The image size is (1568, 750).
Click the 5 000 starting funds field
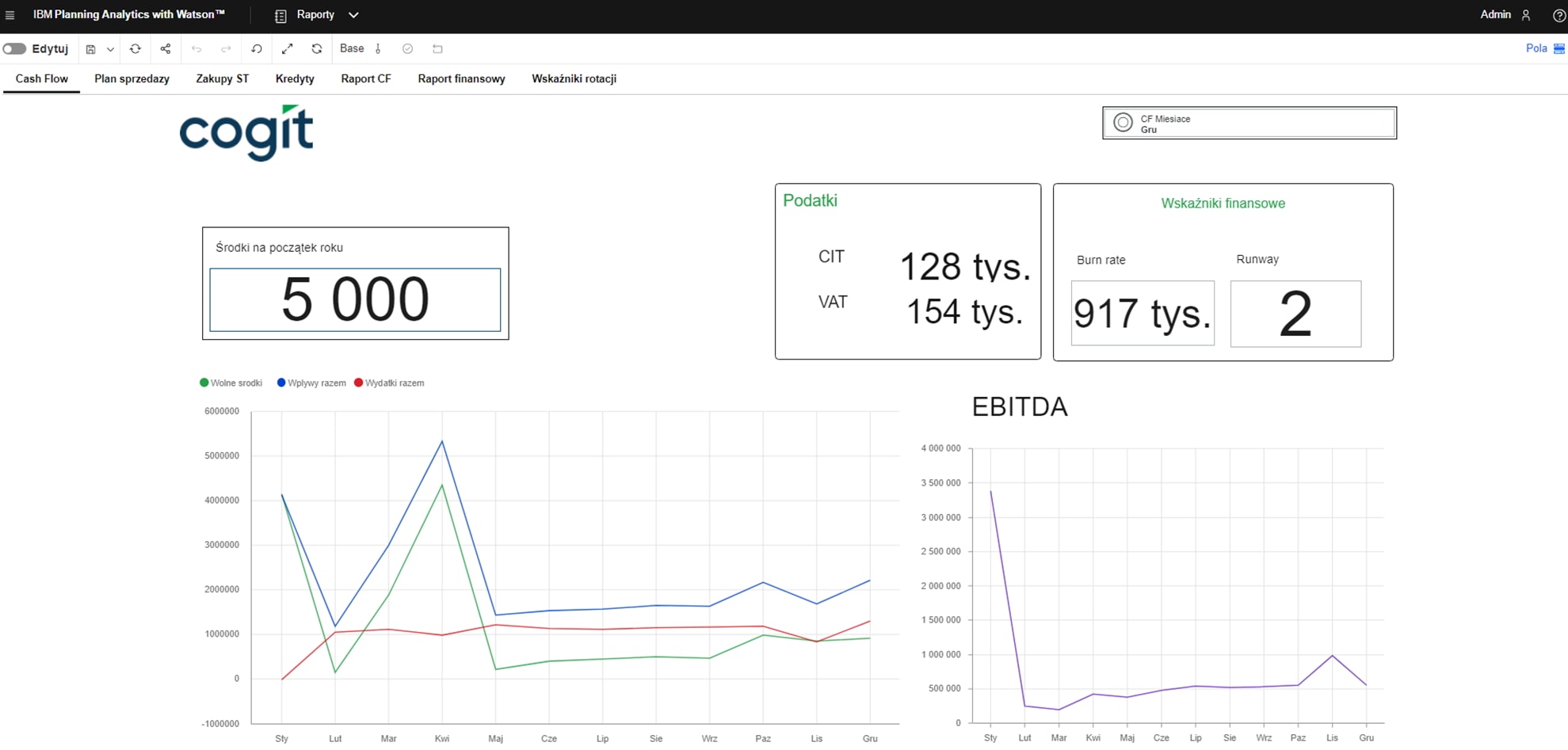coord(355,300)
